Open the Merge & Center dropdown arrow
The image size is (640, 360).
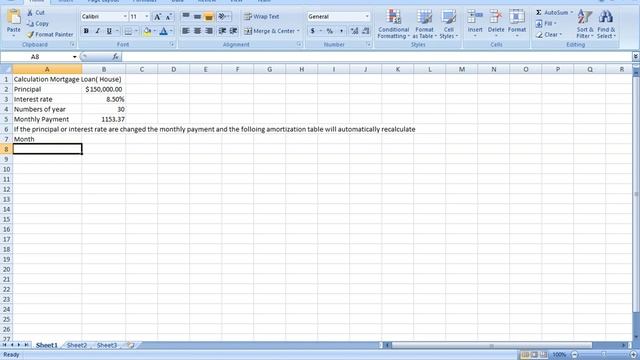click(x=298, y=31)
